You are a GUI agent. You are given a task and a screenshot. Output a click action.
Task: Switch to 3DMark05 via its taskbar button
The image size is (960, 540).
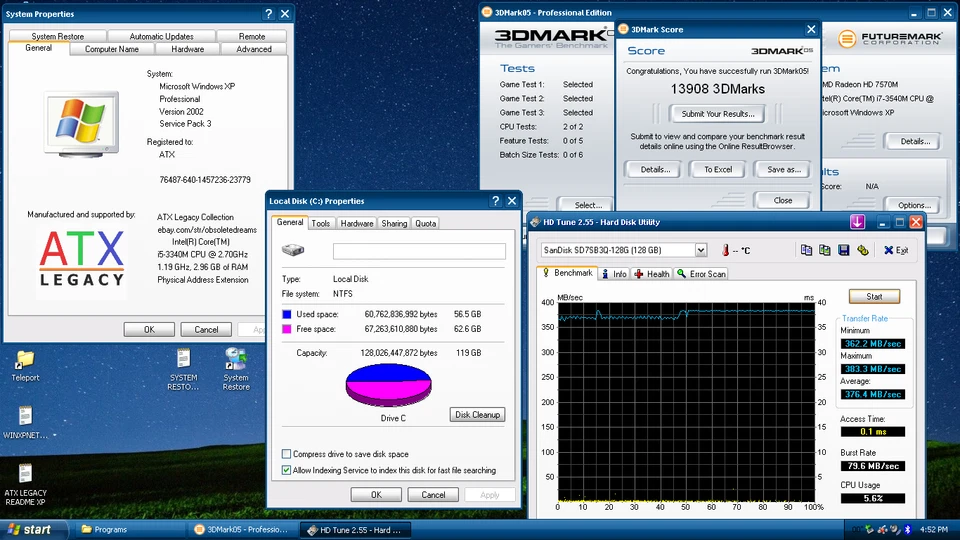tap(241, 530)
